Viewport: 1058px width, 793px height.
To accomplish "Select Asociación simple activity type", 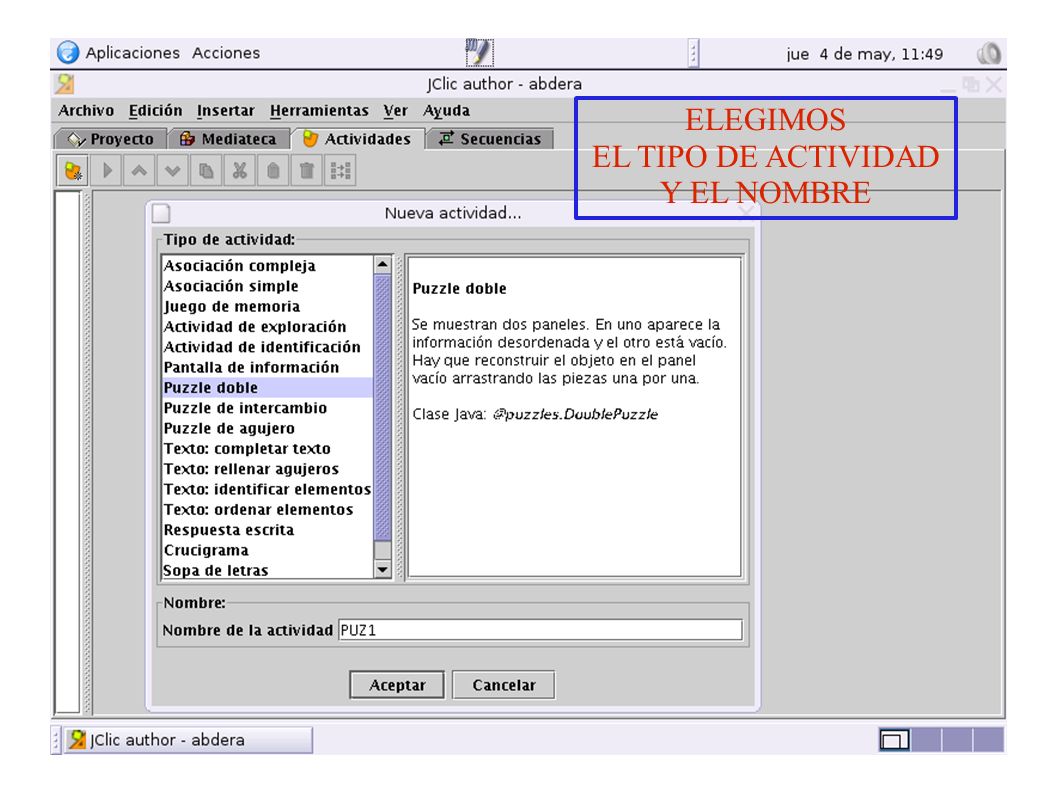I will [267, 286].
